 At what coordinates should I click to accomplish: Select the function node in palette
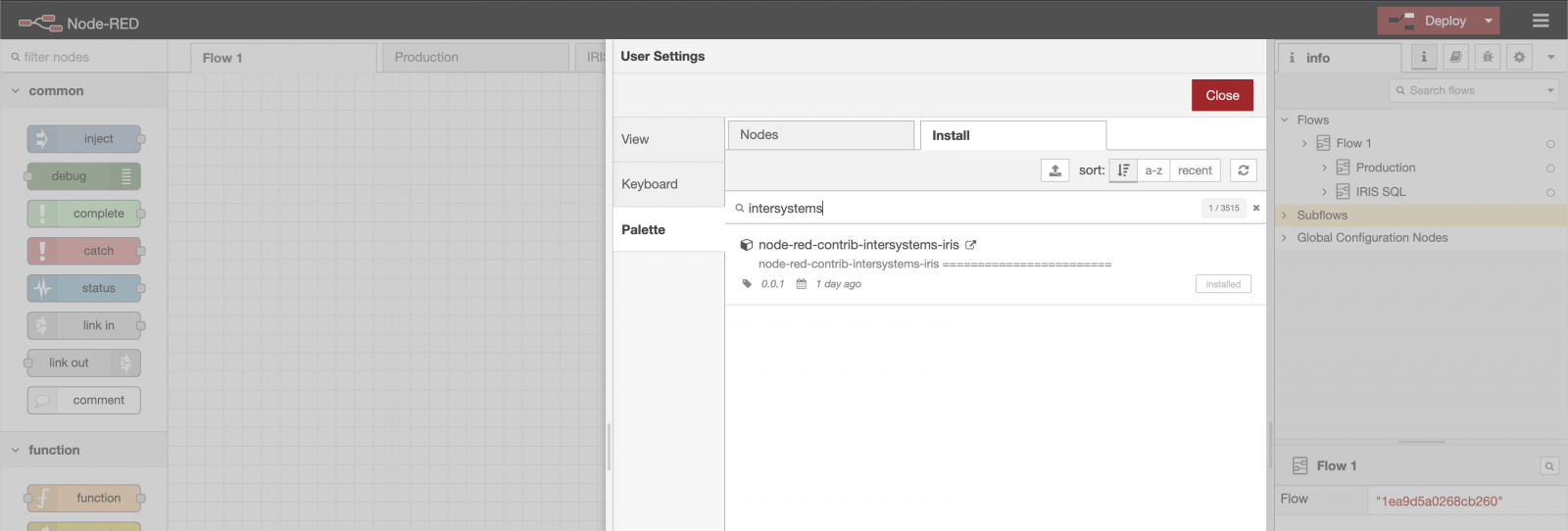[84, 498]
